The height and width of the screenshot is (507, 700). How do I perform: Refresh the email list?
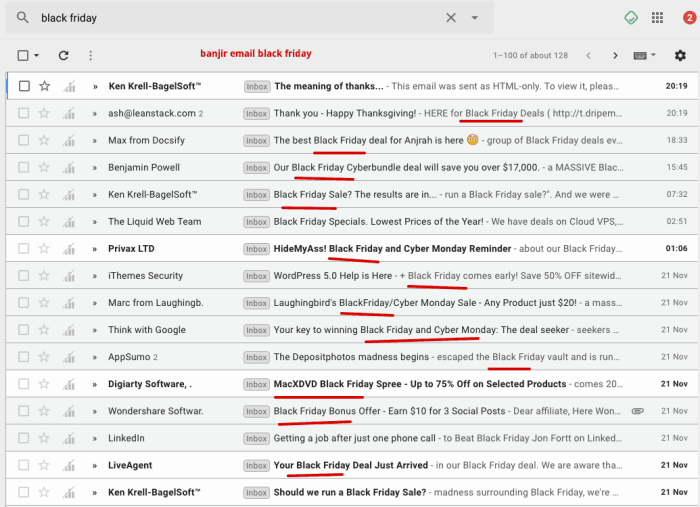pos(63,55)
